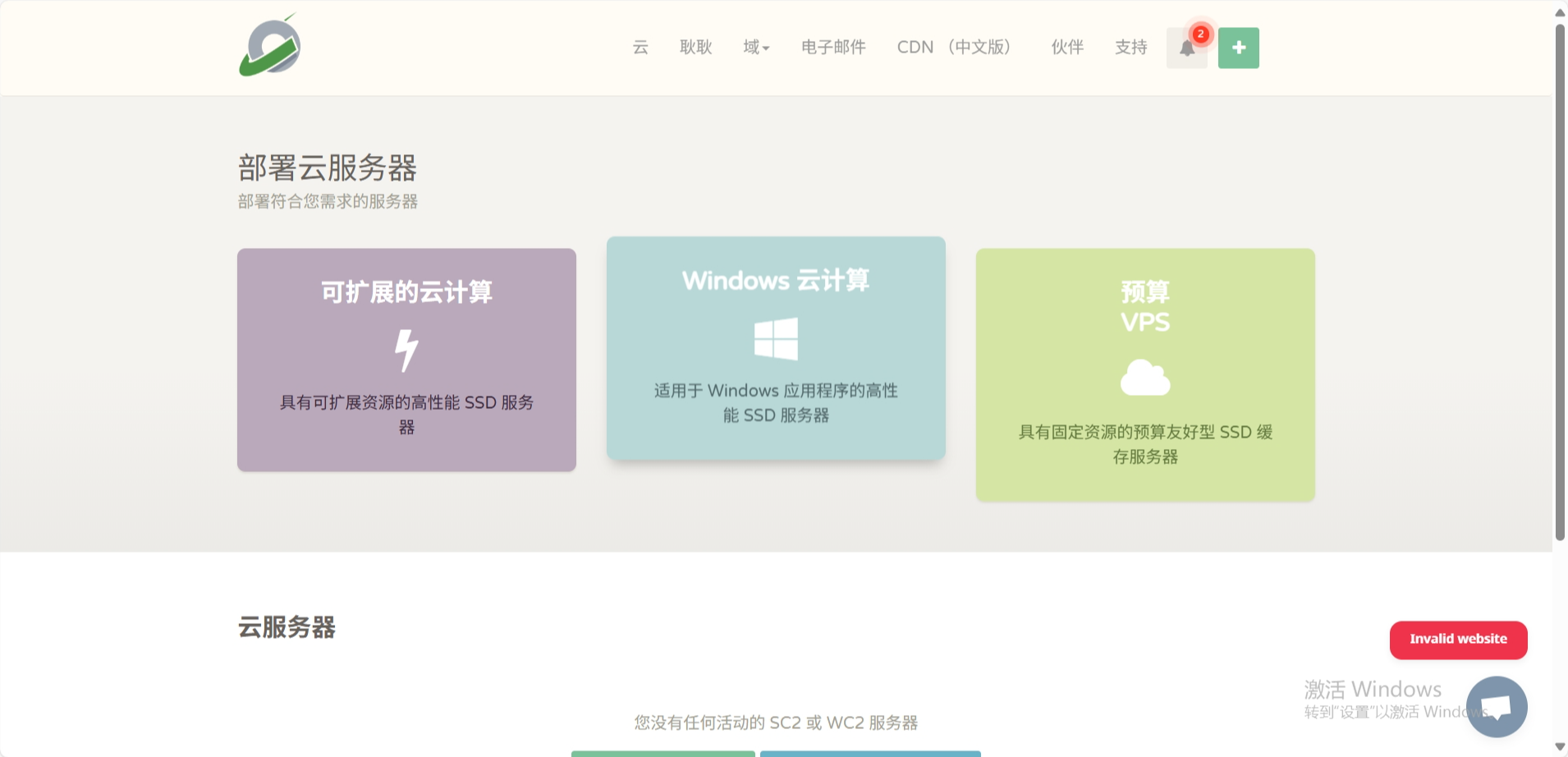Image resolution: width=1568 pixels, height=757 pixels.
Task: Click the green planet logo
Action: click(270, 47)
